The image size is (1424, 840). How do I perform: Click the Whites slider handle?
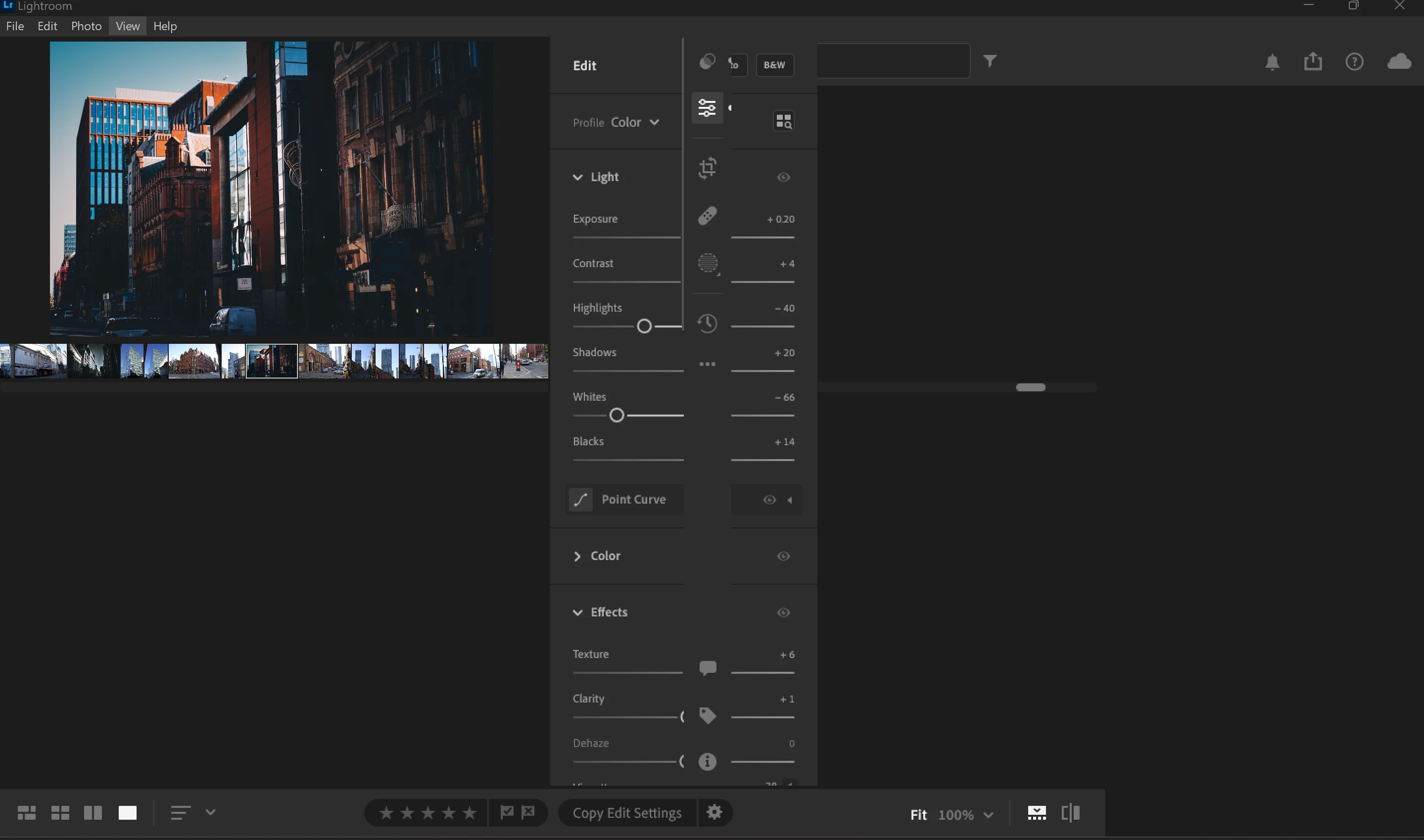click(x=617, y=416)
